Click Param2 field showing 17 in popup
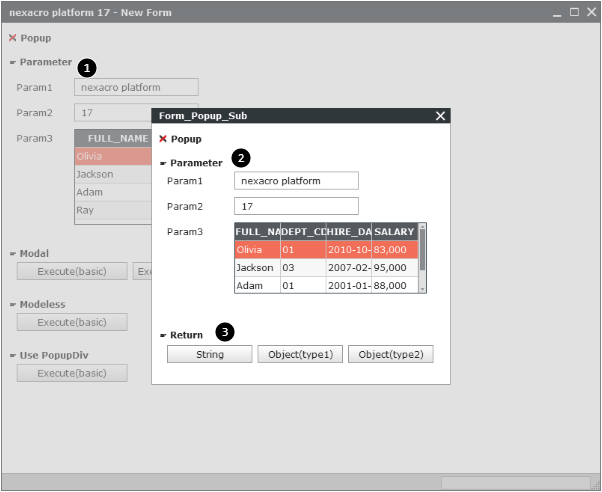Image resolution: width=602 pixels, height=492 pixels. coord(295,206)
